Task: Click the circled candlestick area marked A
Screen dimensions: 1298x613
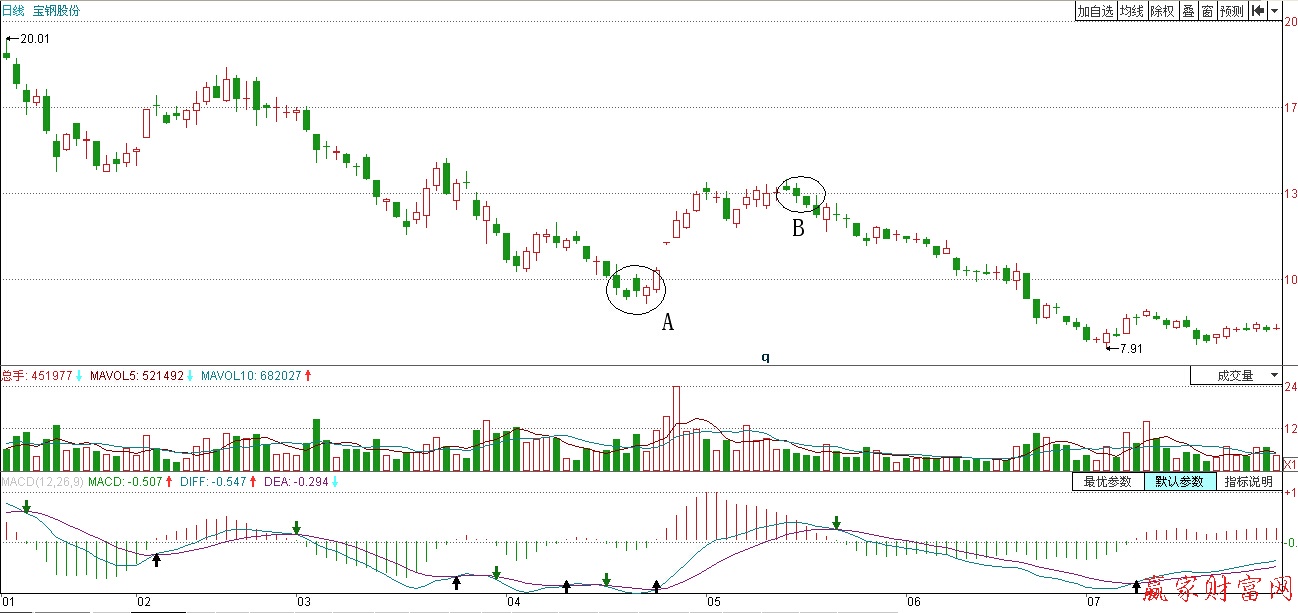Action: pos(636,289)
